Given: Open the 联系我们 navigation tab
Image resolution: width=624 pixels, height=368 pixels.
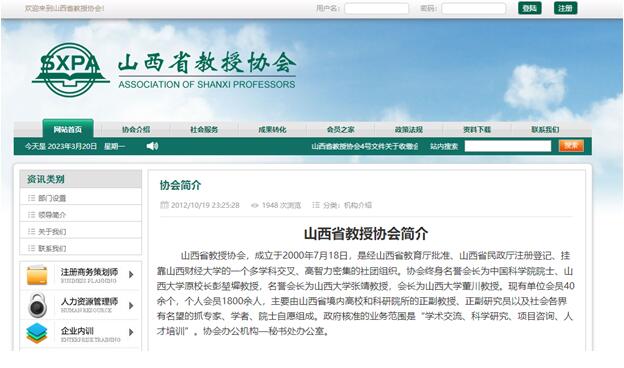Looking at the screenshot, I should click(545, 129).
